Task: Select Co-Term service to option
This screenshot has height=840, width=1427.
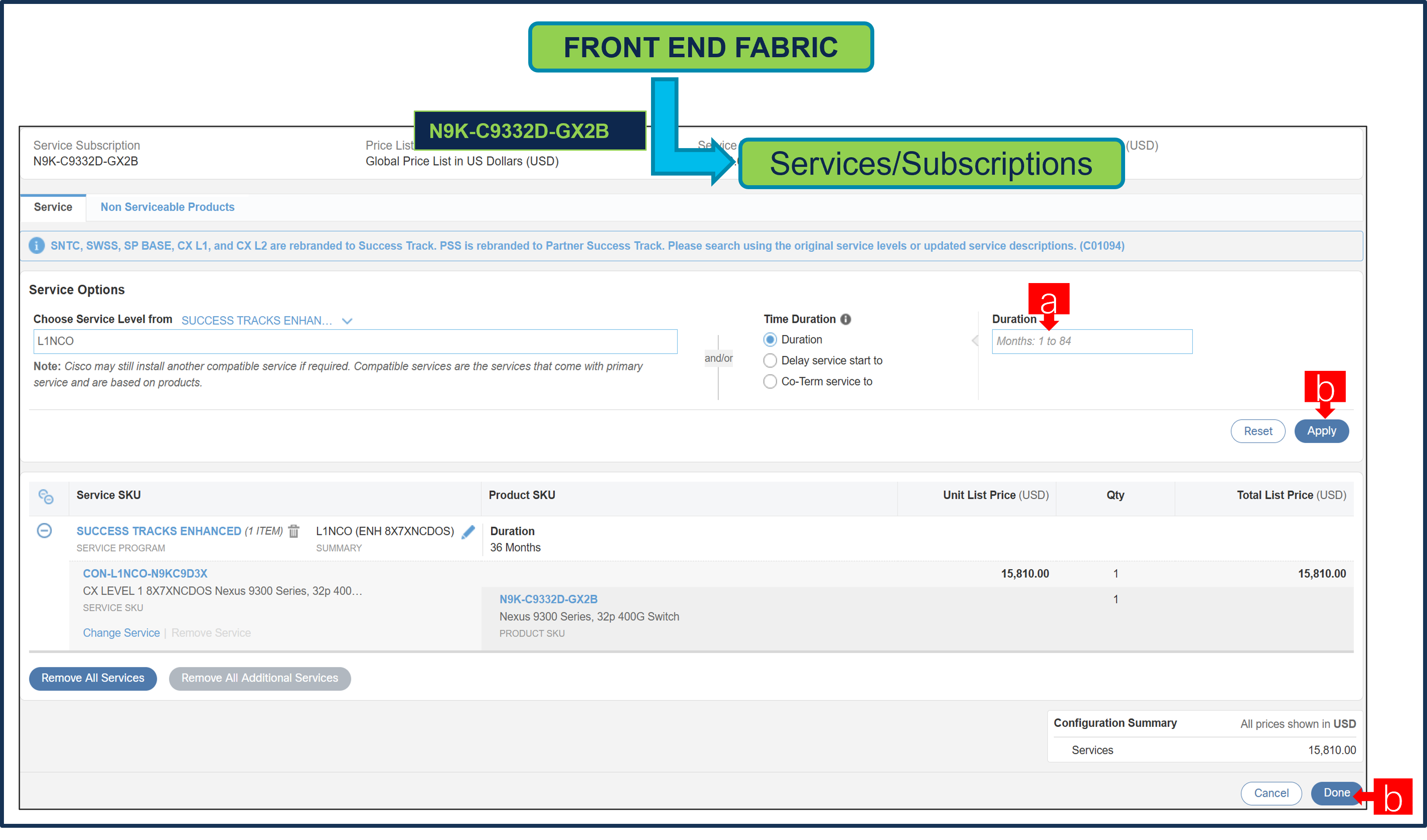Action: tap(770, 381)
